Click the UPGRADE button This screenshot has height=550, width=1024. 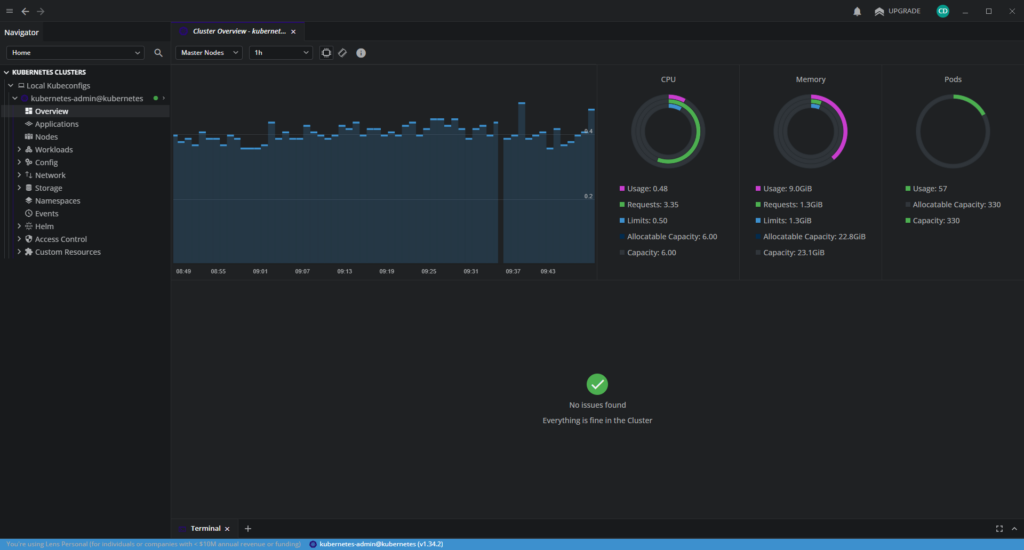897,11
